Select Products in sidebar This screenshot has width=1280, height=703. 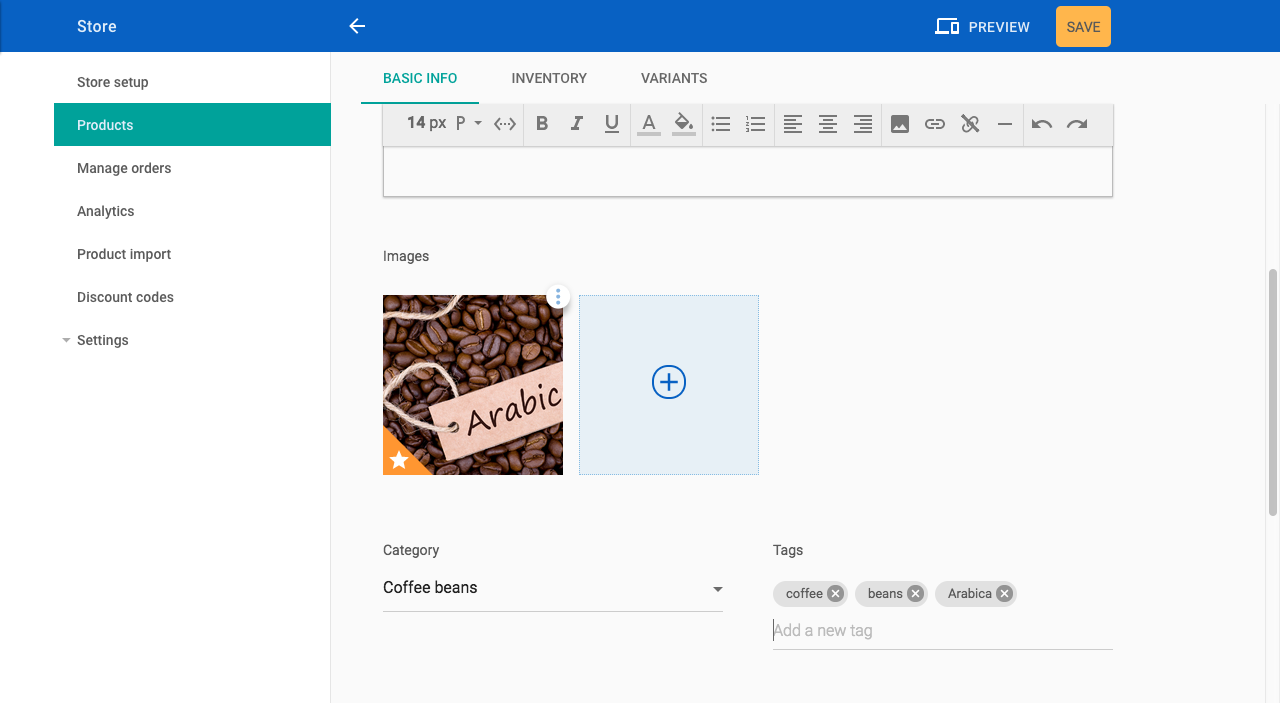tap(192, 125)
